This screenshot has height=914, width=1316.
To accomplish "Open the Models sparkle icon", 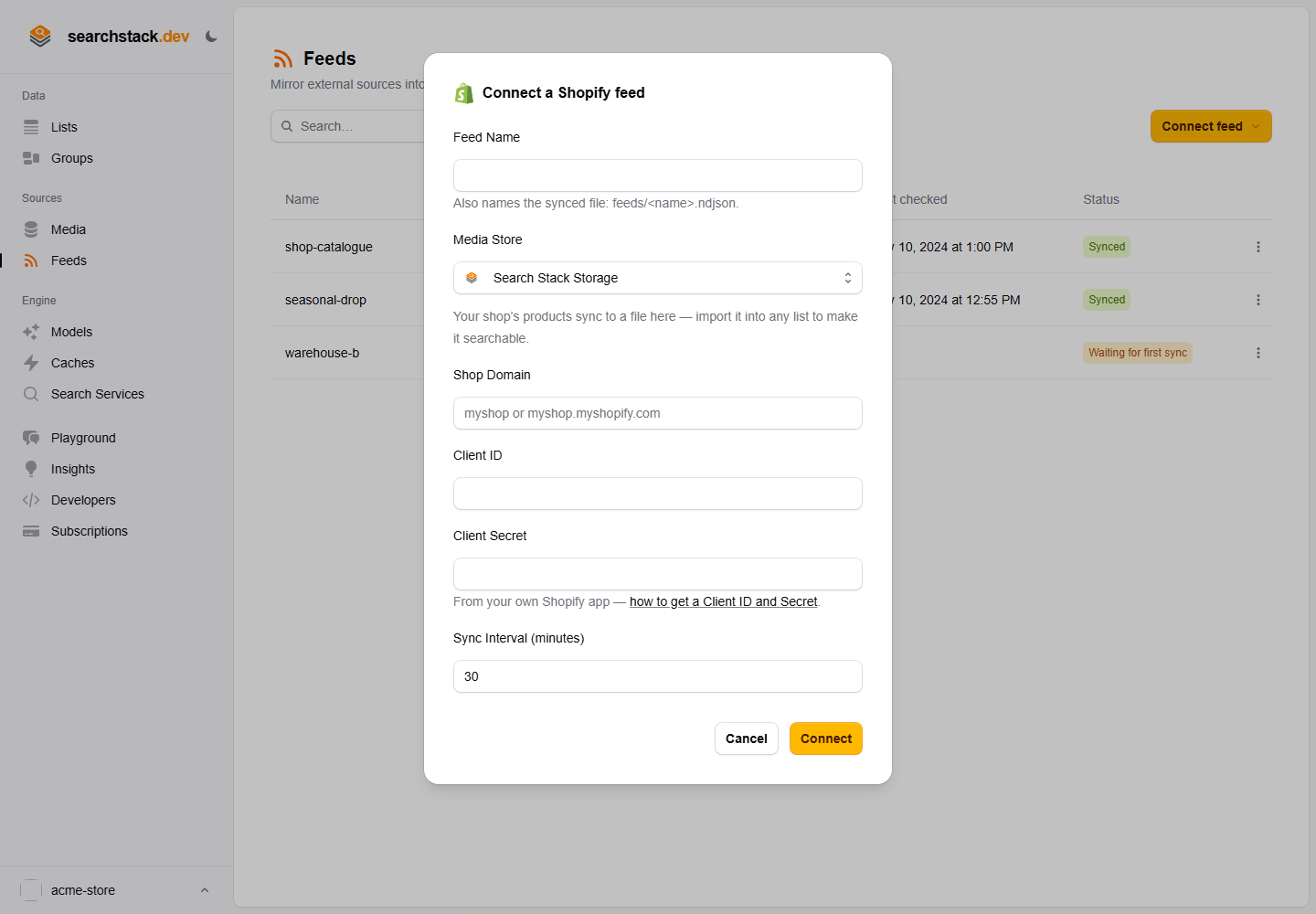I will (x=31, y=332).
